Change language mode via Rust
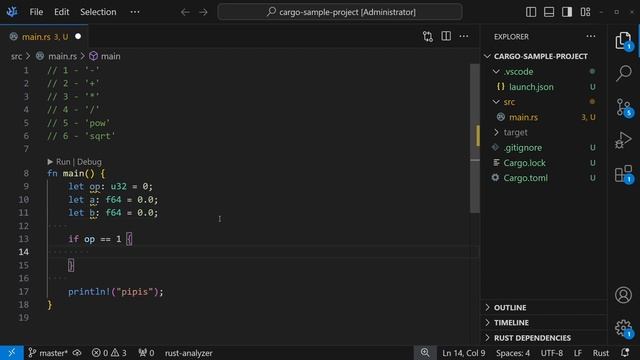The height and width of the screenshot is (360, 640). [x=600, y=353]
